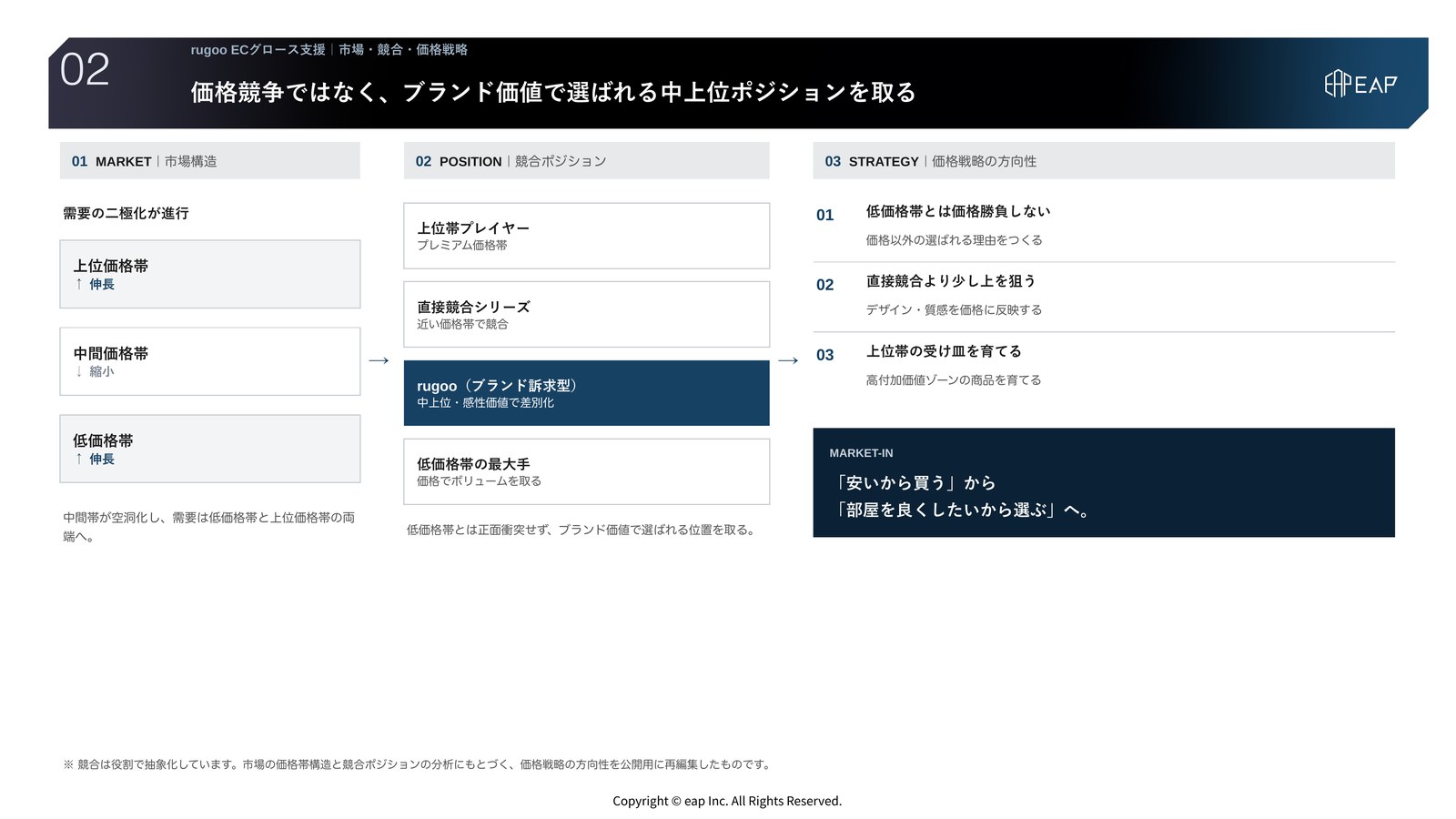Viewport: 1456px width, 819px height.
Task: Click the 低価格帯の最大手 box
Action: click(586, 471)
